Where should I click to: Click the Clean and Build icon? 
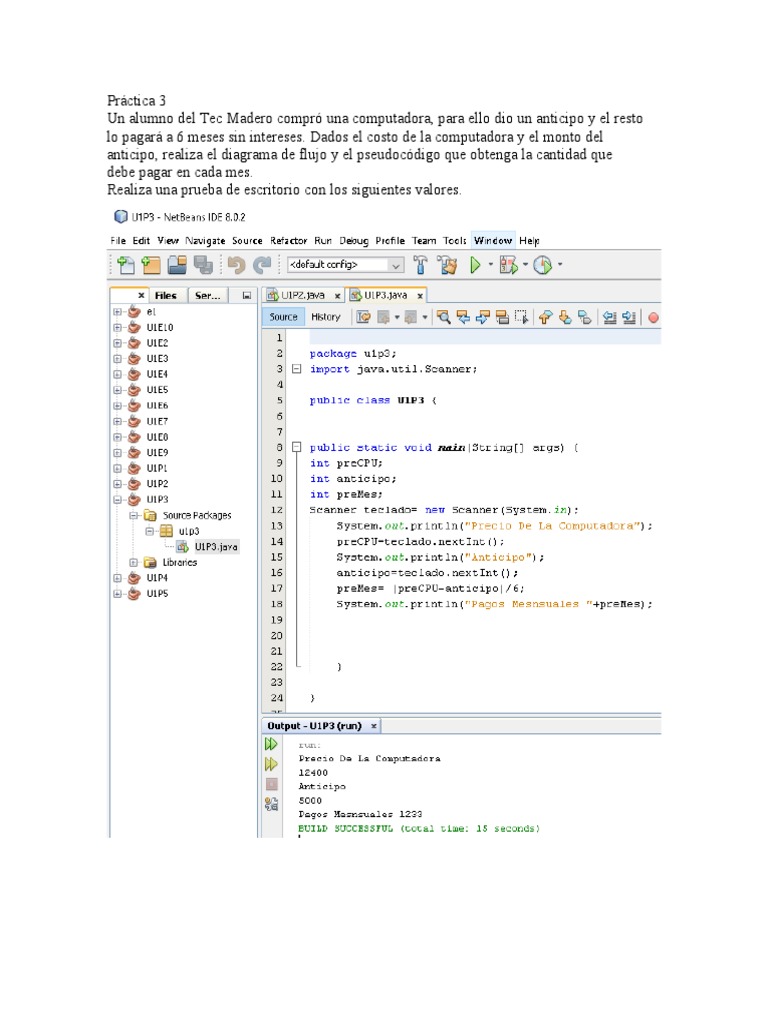click(447, 265)
